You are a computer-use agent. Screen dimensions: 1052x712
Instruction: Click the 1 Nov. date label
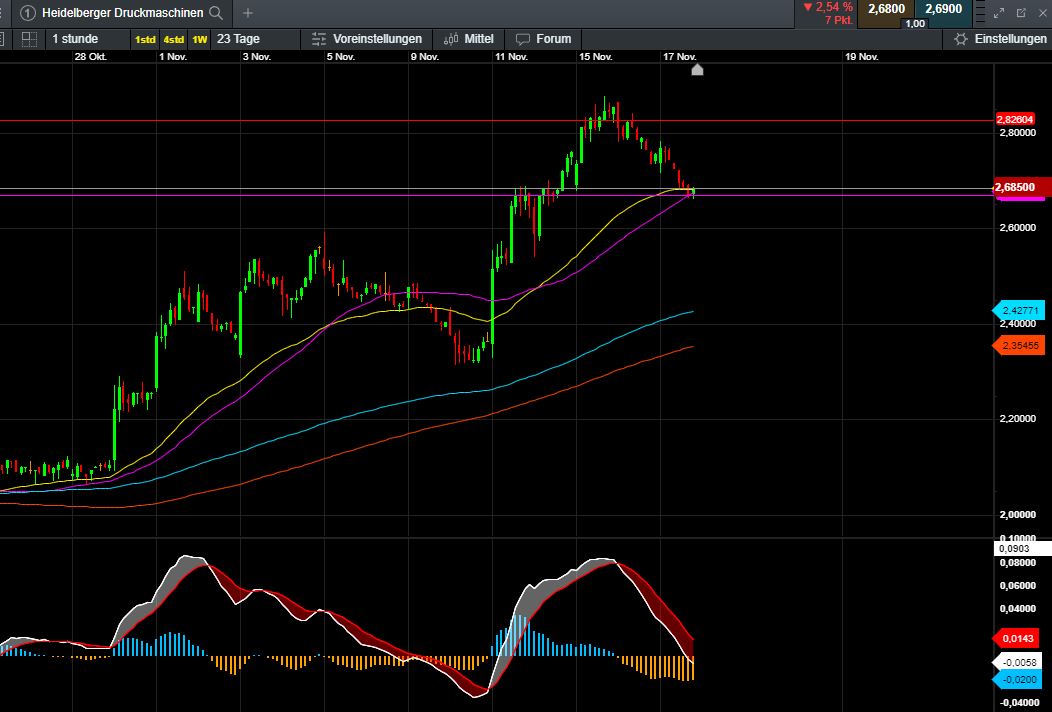coord(173,57)
